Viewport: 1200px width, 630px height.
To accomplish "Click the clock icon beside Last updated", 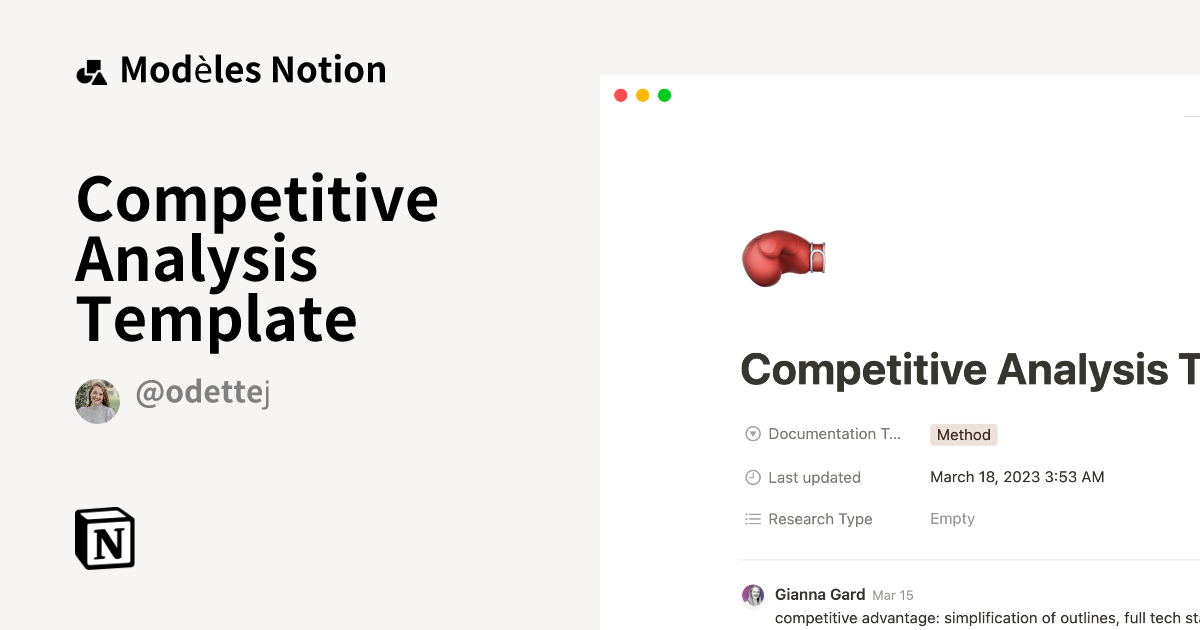I will click(752, 477).
